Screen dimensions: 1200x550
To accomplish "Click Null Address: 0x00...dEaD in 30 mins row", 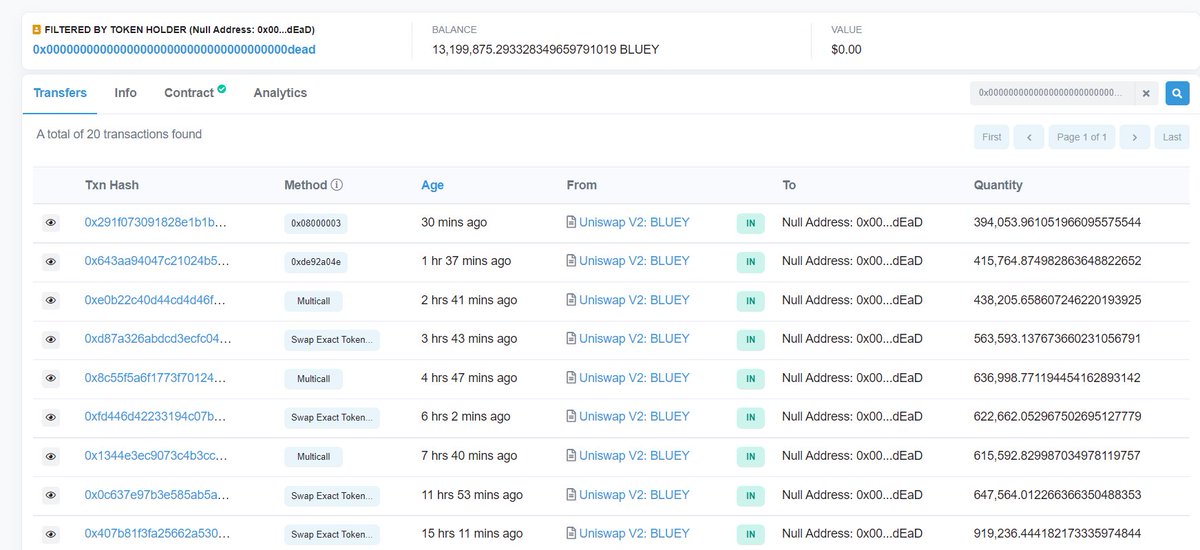I will tap(852, 222).
